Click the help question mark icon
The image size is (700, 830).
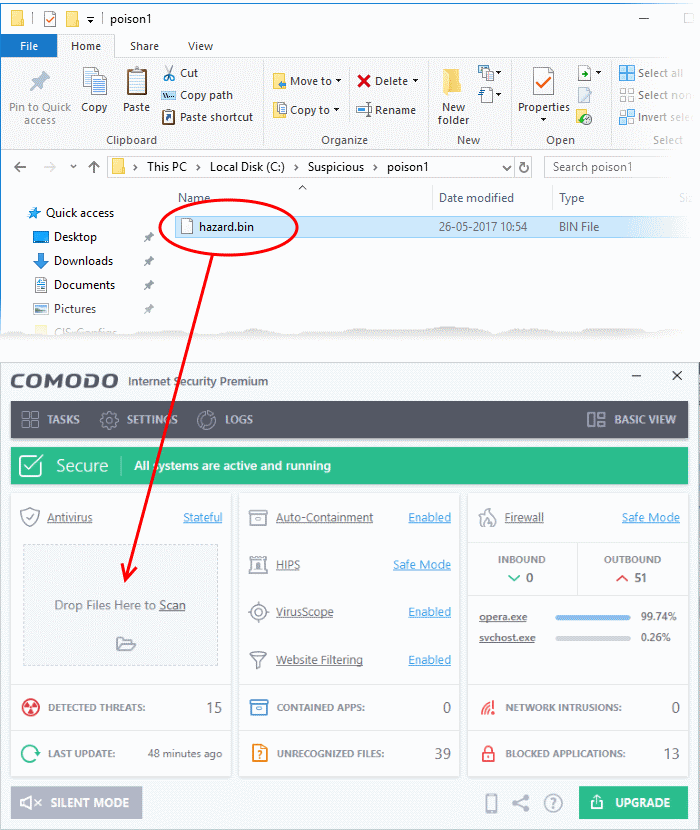coord(553,803)
